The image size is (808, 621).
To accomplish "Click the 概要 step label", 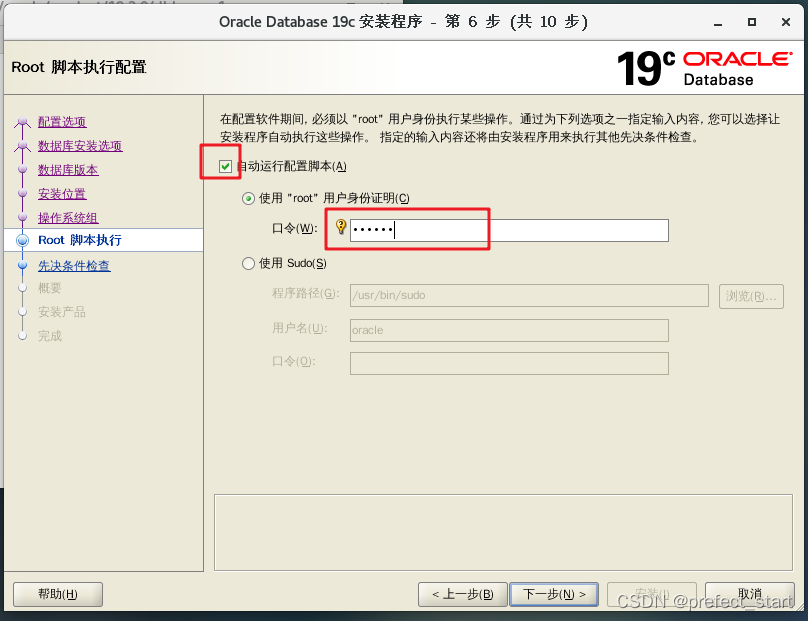I will pos(49,288).
